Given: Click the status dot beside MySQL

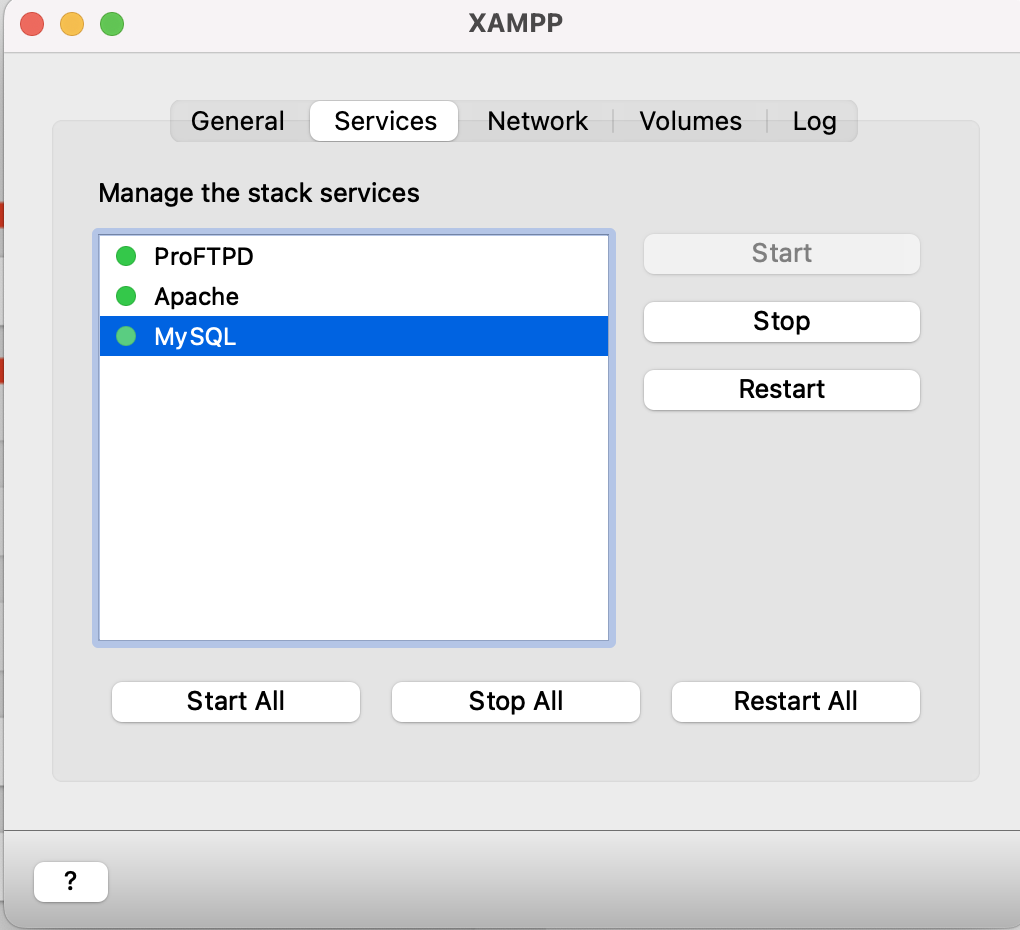Looking at the screenshot, I should point(126,336).
